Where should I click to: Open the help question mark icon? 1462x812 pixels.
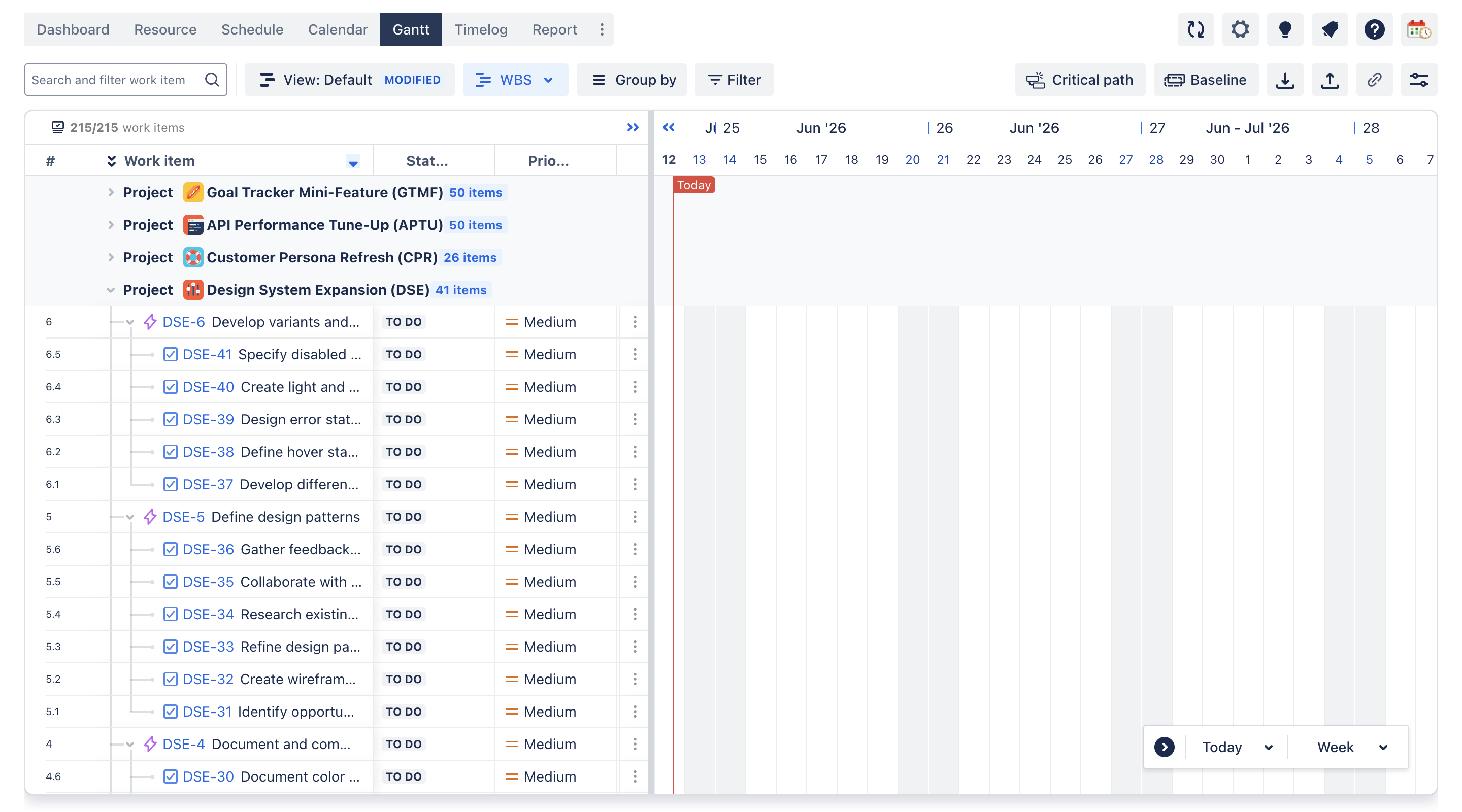[1374, 29]
